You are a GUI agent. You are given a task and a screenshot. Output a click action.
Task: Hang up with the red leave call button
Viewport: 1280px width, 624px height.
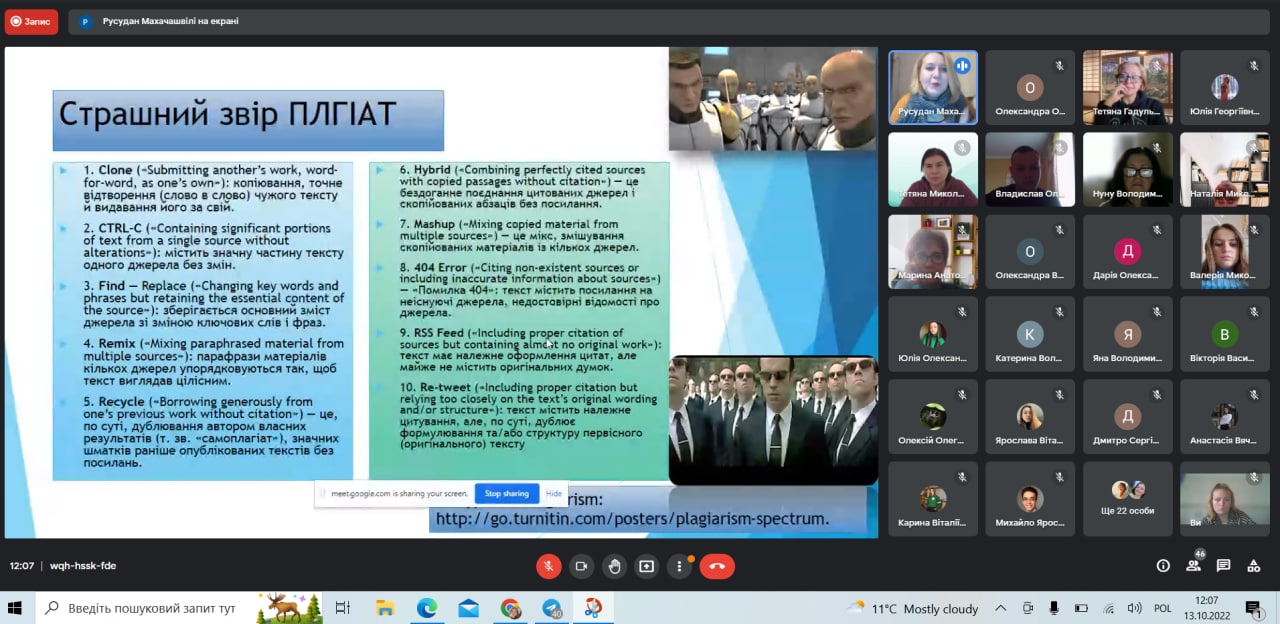[717, 566]
